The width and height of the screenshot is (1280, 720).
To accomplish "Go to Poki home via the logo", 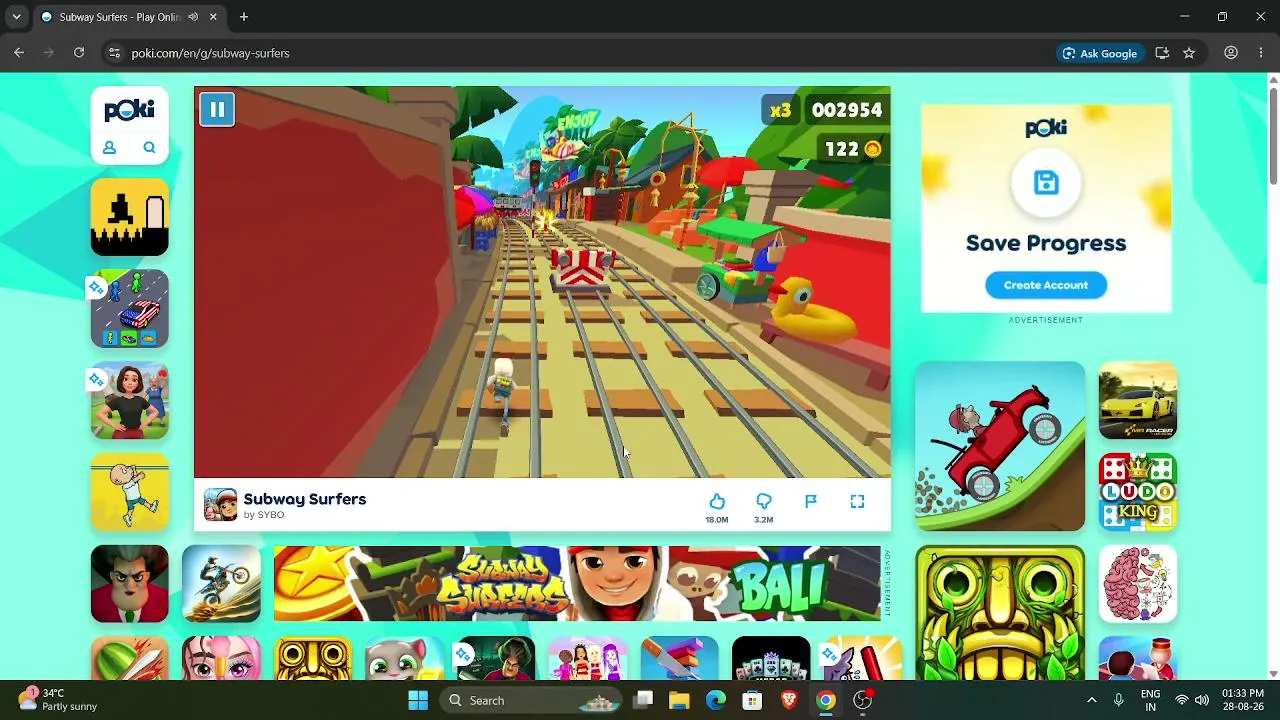I will 130,110.
